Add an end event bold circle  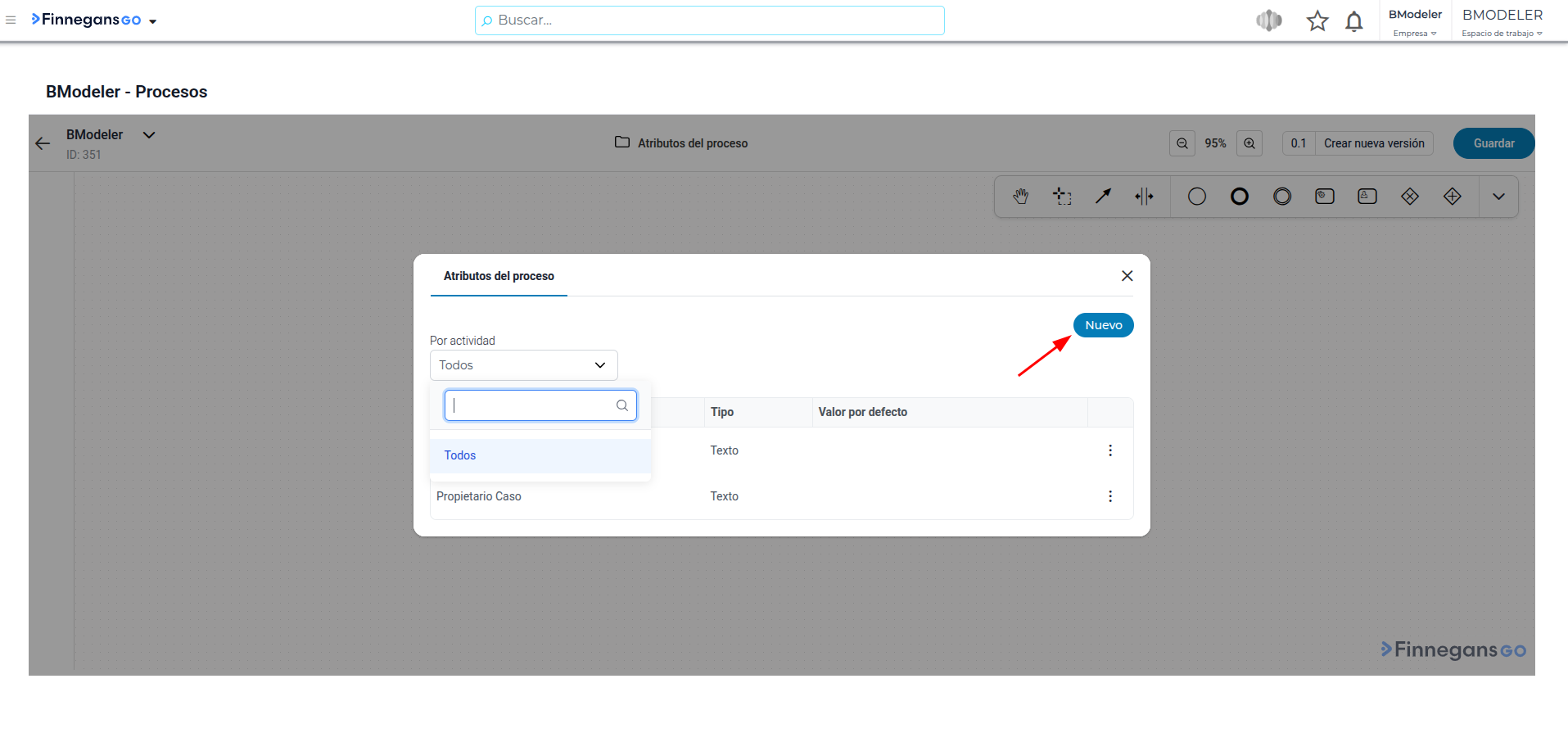click(x=1240, y=197)
